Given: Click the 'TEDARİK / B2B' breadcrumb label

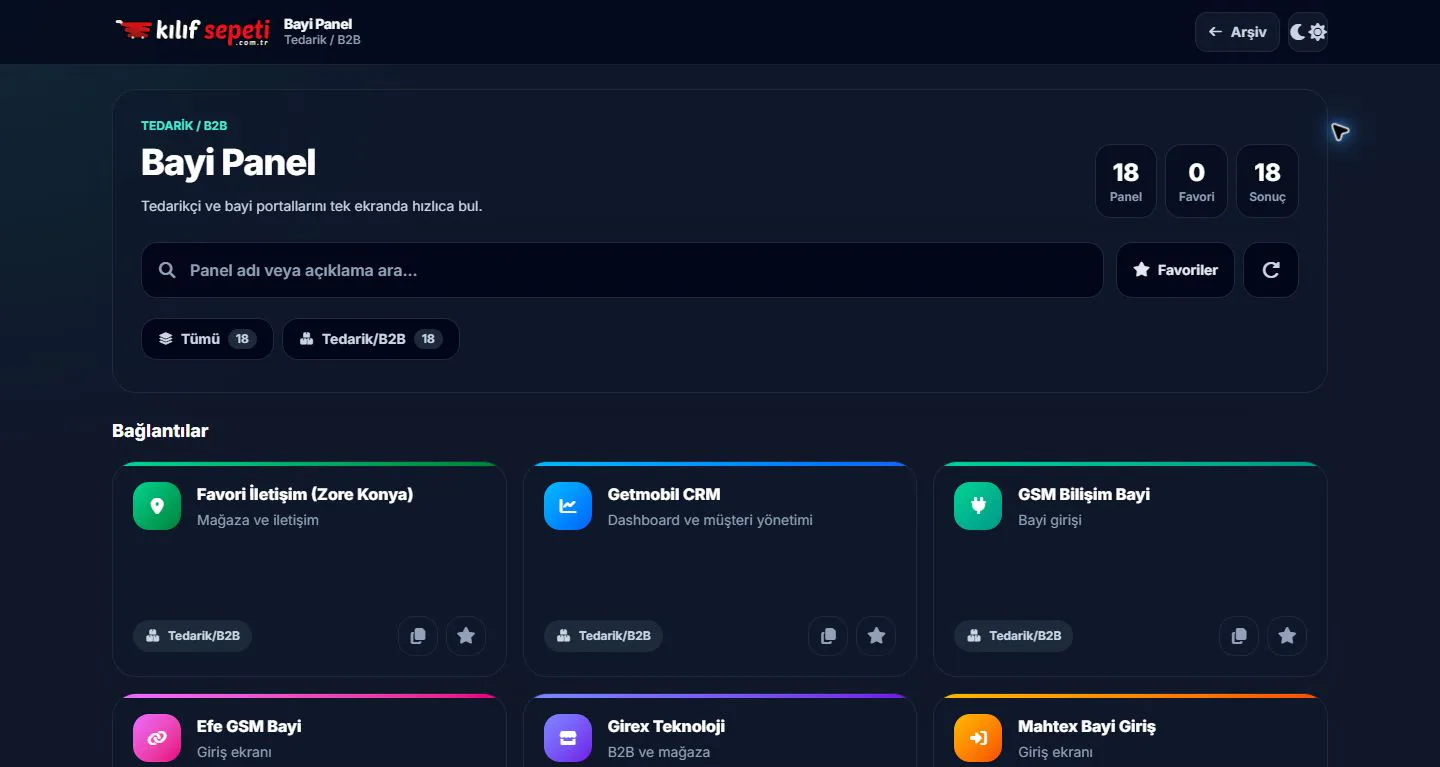Looking at the screenshot, I should point(184,126).
